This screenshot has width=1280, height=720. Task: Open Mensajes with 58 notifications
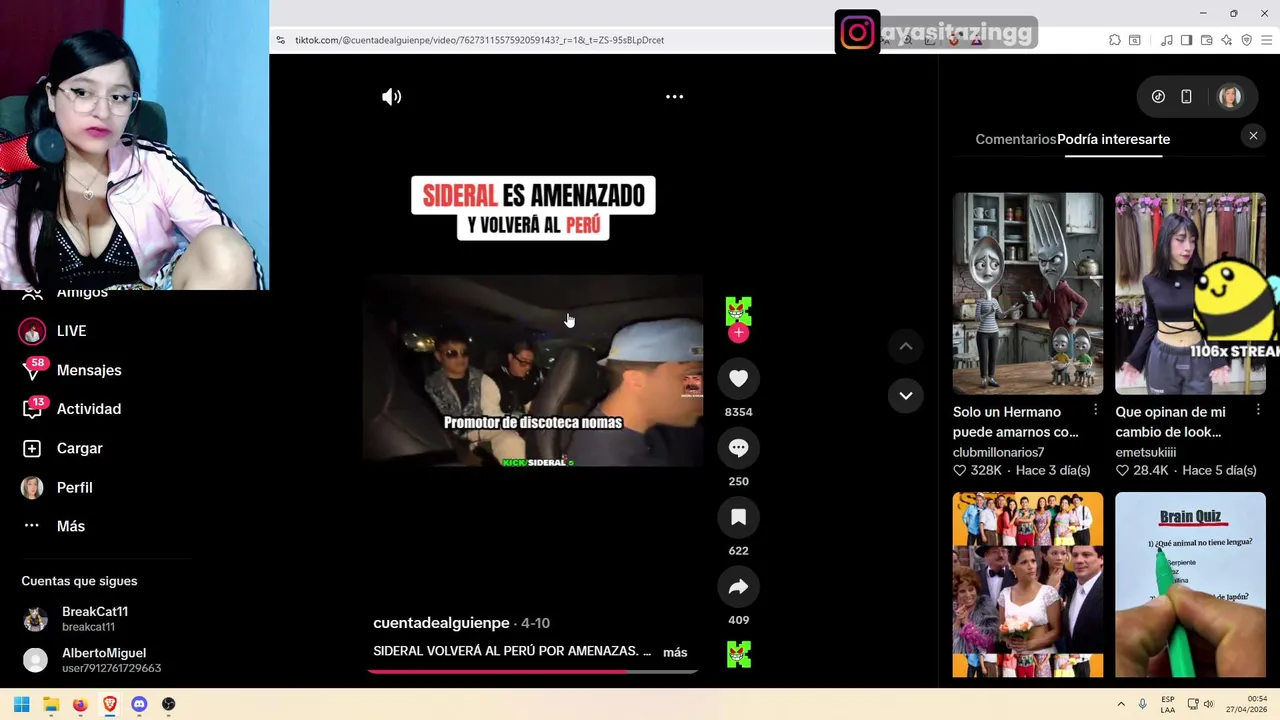click(x=89, y=370)
